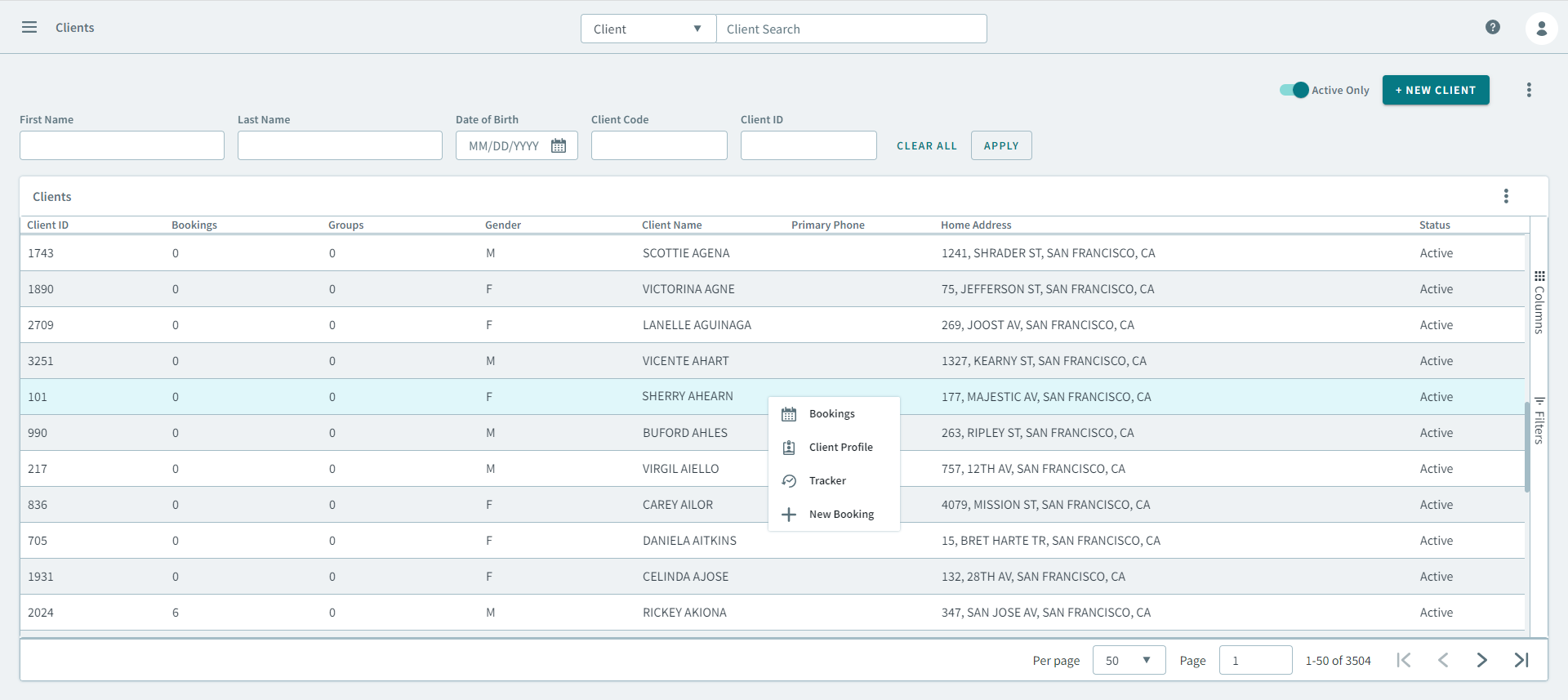Viewport: 1568px width, 700px height.
Task: Select Bookings from the context menu
Action: click(831, 414)
